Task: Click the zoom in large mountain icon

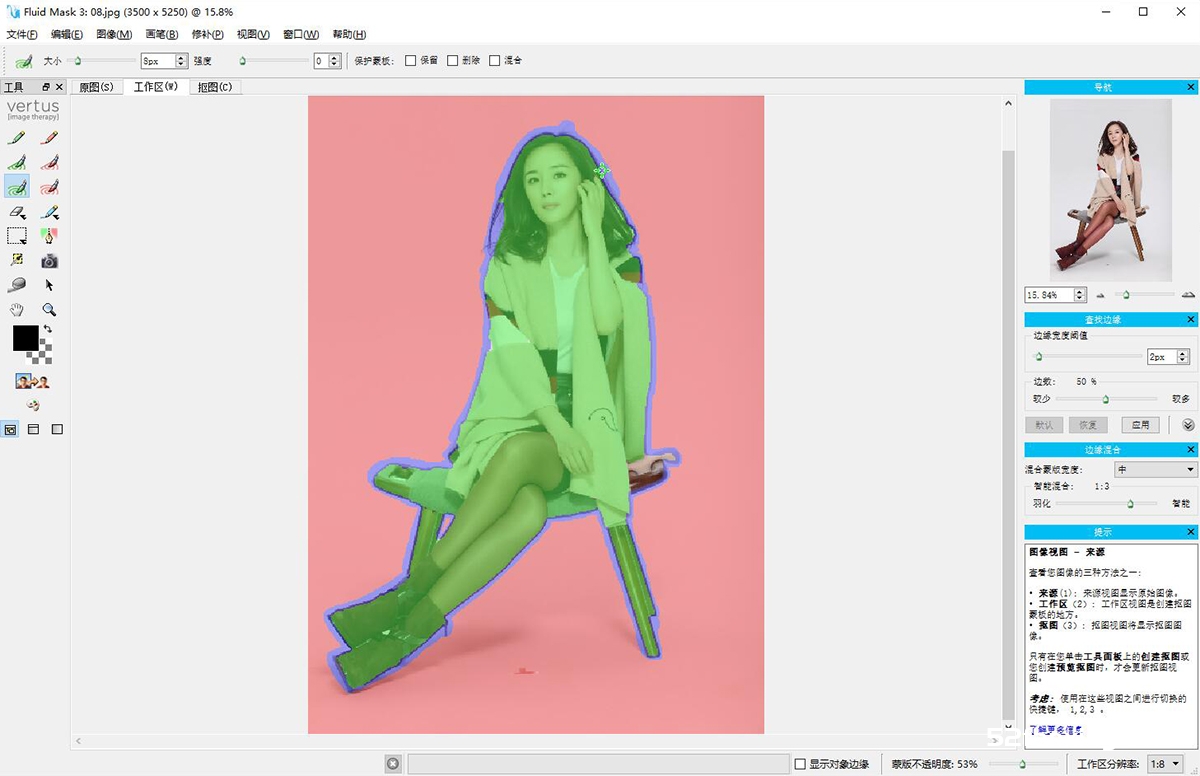Action: (1188, 295)
